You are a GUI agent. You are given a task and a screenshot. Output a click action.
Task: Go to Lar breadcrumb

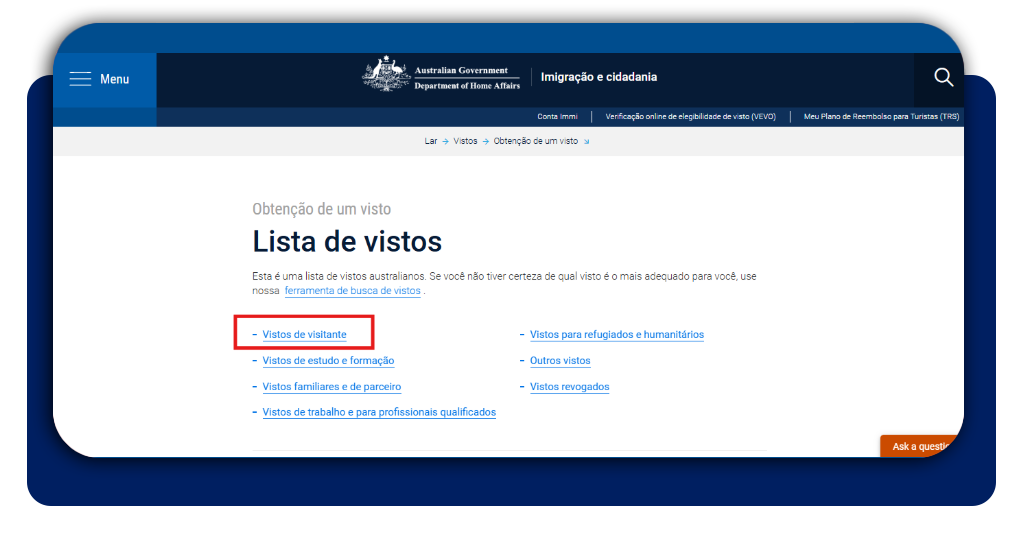tap(430, 141)
